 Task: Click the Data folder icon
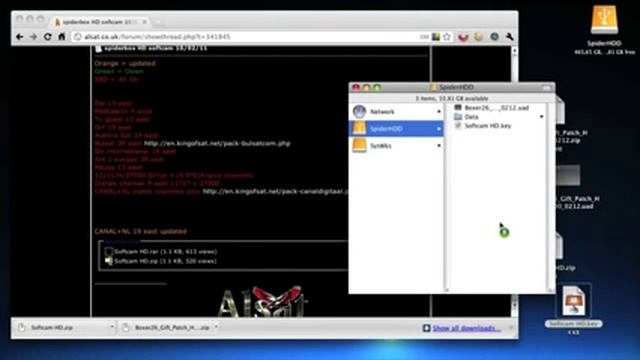(x=458, y=117)
